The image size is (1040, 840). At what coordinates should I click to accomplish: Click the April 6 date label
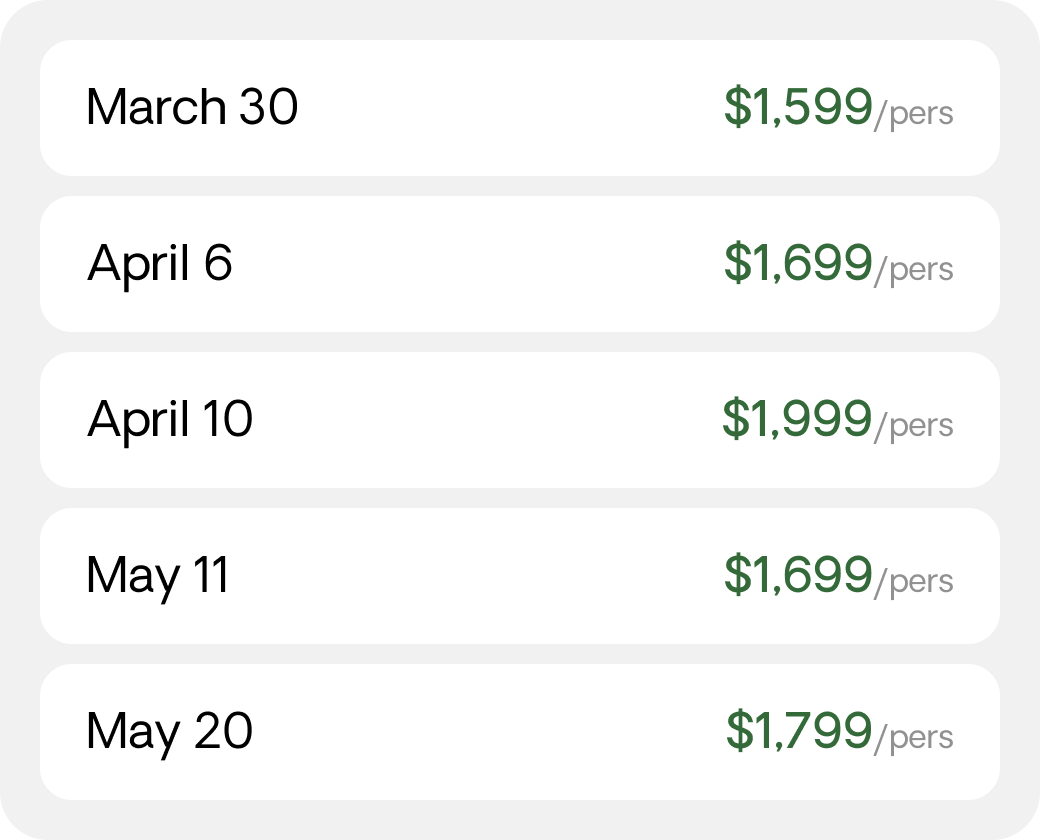[160, 265]
